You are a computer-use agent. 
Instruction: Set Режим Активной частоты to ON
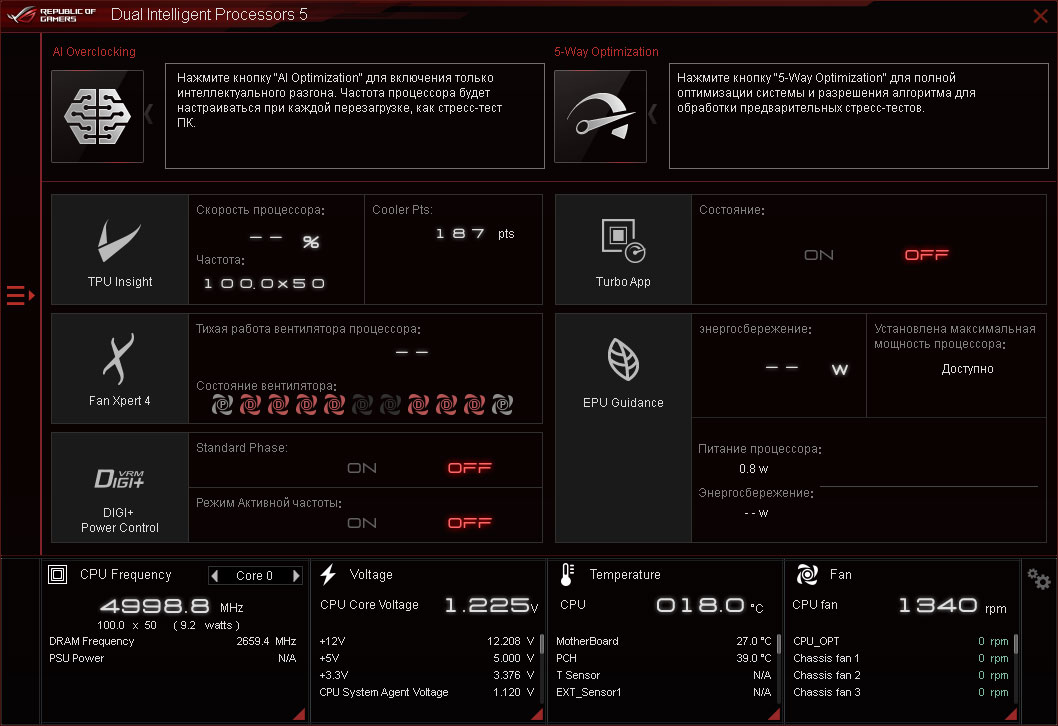[x=362, y=523]
